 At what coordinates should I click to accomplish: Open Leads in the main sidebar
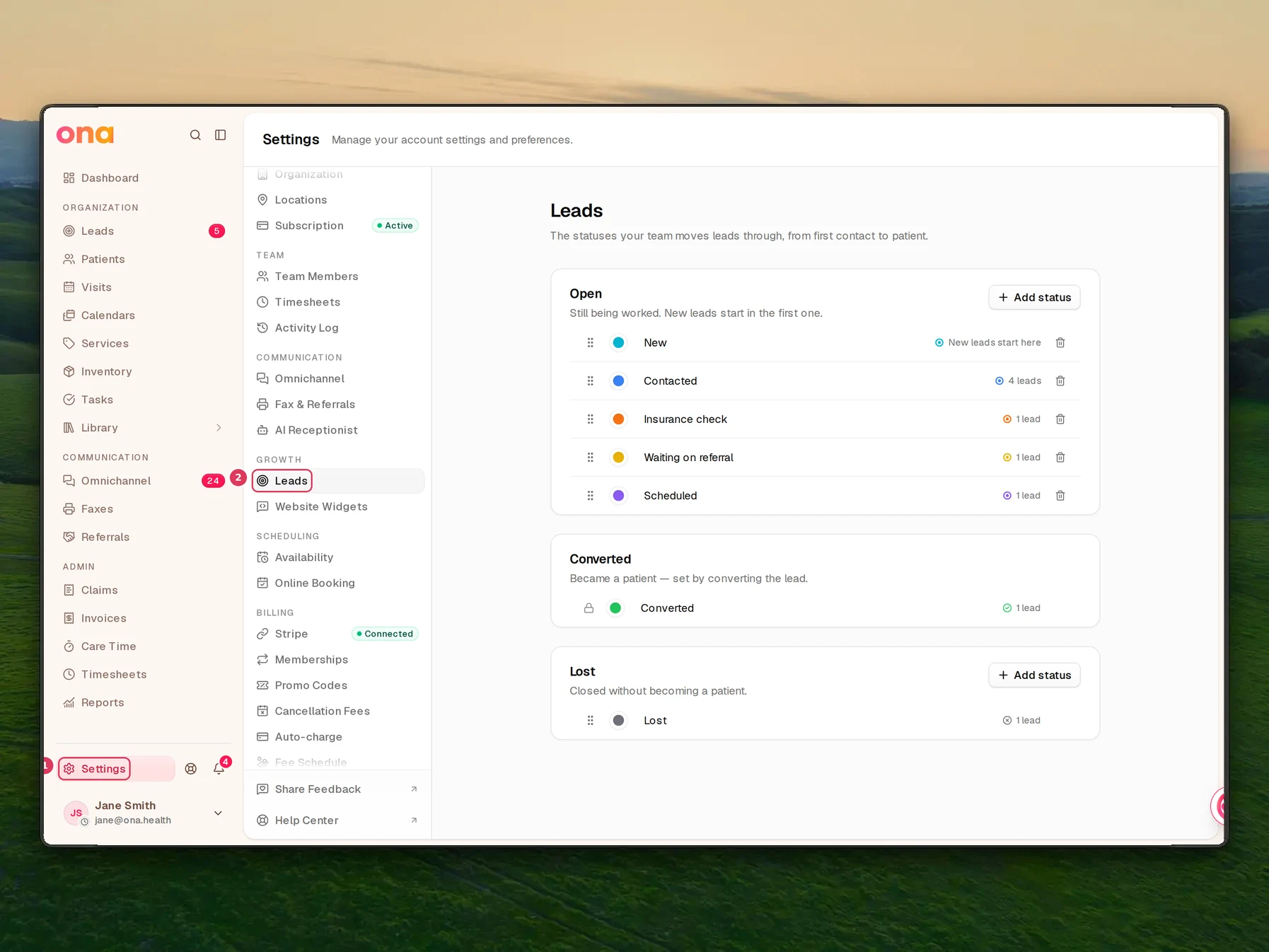[144, 231]
